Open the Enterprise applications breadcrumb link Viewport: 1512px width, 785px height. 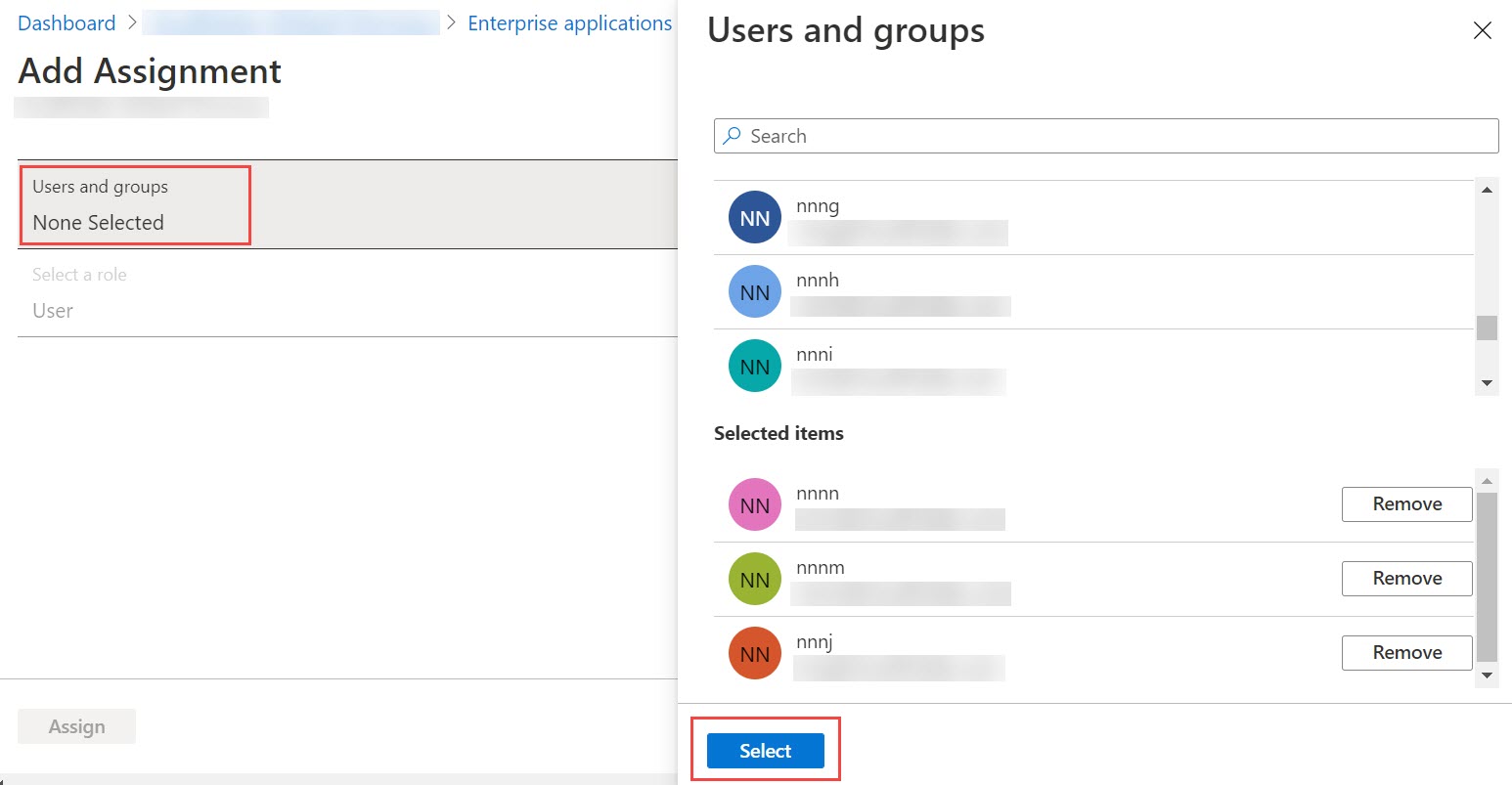click(570, 23)
